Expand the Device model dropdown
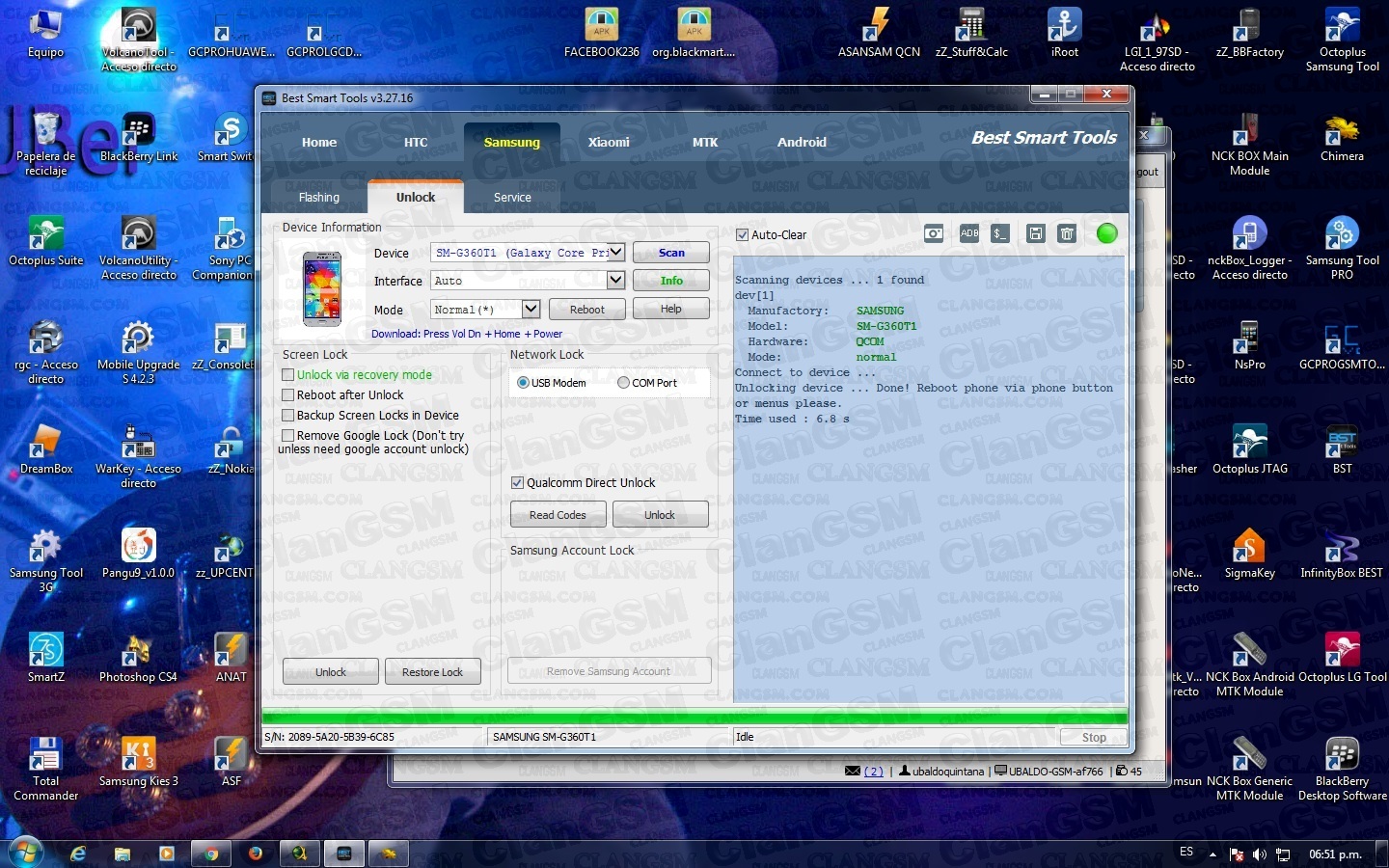This screenshot has width=1389, height=868. point(615,252)
